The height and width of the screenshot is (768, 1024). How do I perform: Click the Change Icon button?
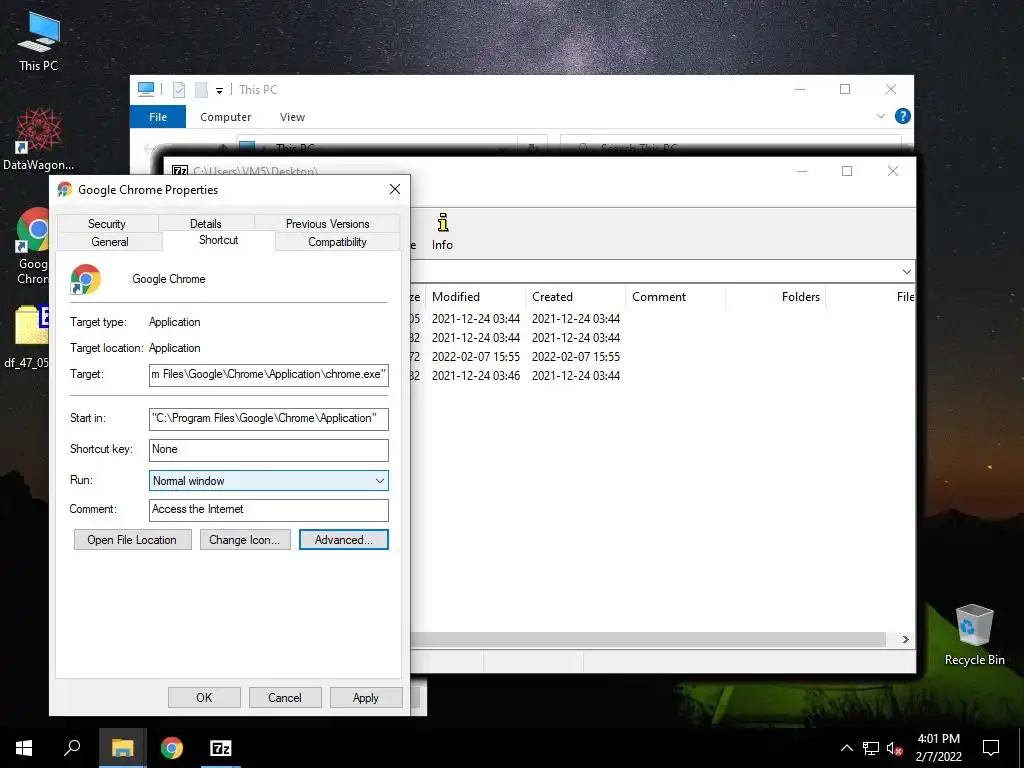click(x=245, y=539)
